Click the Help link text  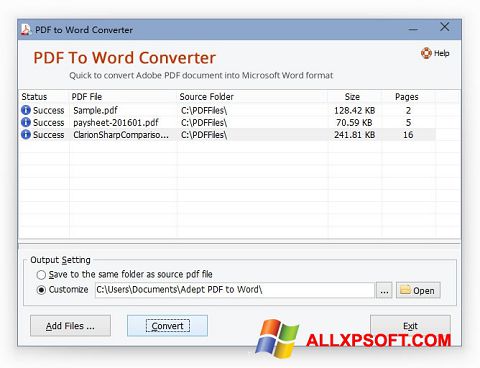[x=441, y=53]
